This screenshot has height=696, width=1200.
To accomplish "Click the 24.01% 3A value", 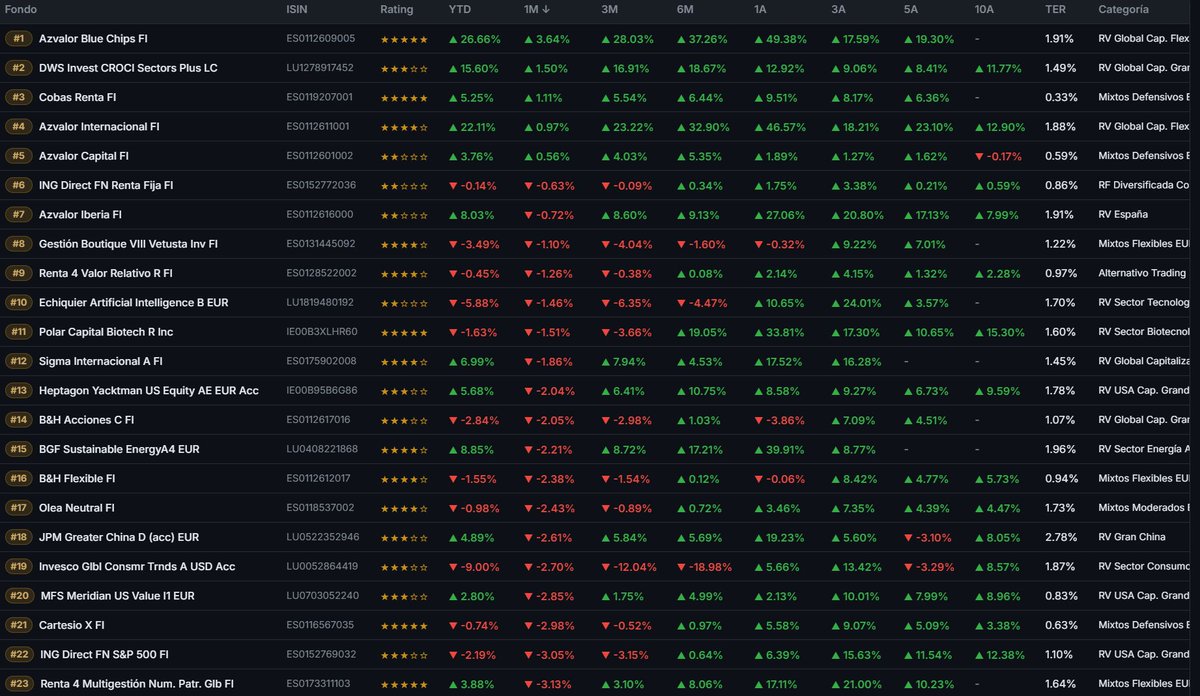I will click(x=856, y=303).
